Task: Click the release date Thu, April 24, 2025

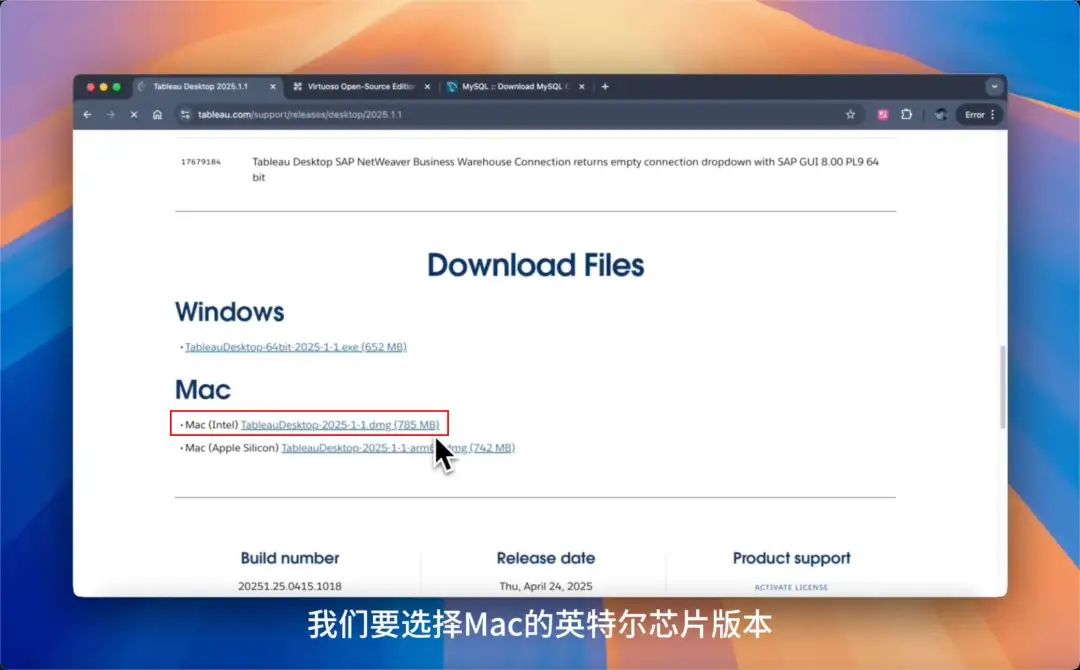Action: pos(546,586)
